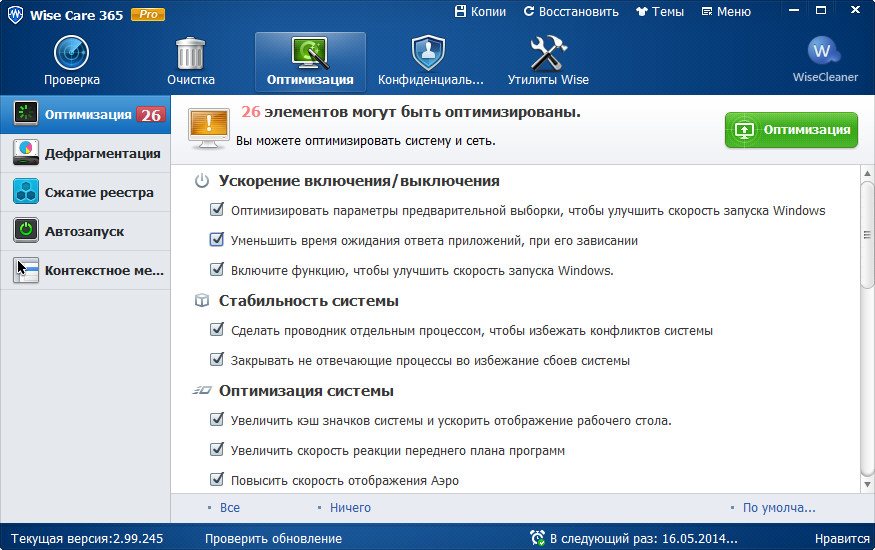The width and height of the screenshot is (875, 550).
Task: Click the Контекстное меню icon in sidebar
Action: click(26, 270)
